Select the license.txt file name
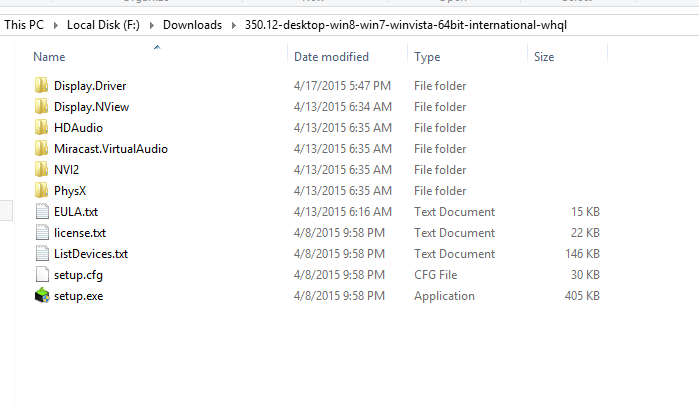699x407 pixels. point(80,233)
